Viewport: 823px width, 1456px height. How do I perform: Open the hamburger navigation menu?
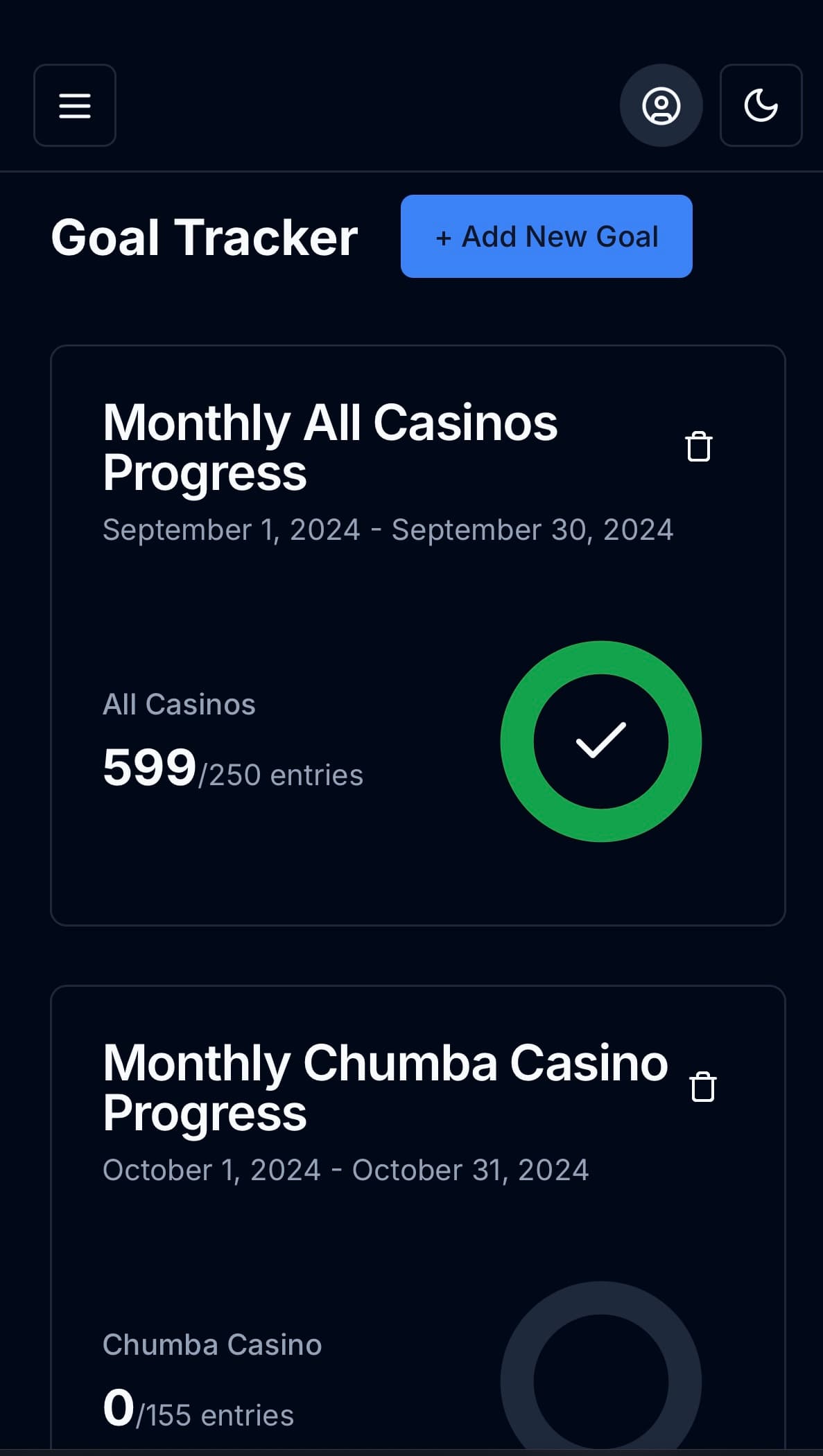point(75,105)
